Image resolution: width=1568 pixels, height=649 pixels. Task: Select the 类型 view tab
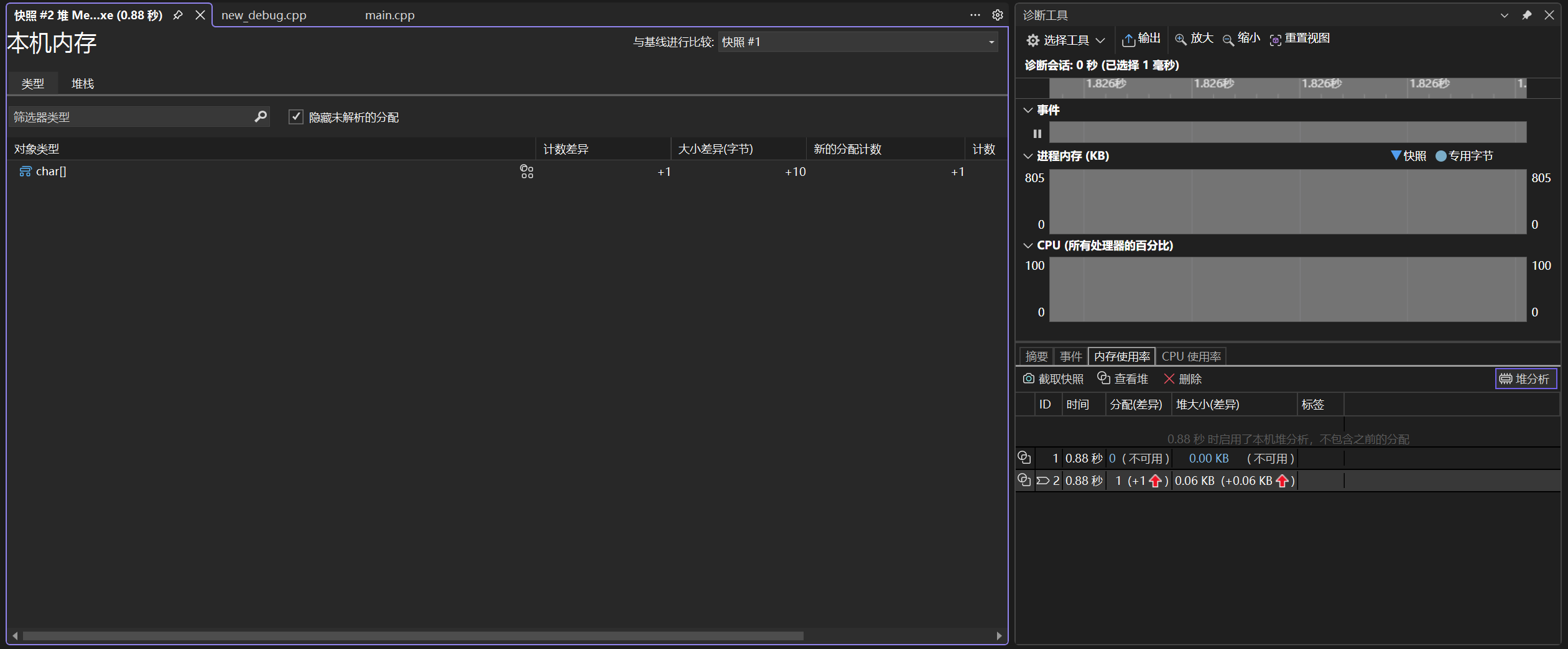pyautogui.click(x=32, y=83)
